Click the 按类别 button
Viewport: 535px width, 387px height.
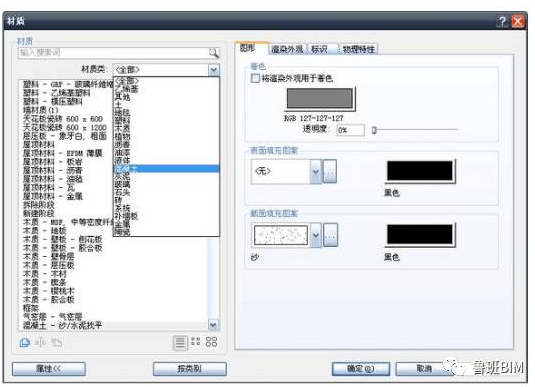[x=190, y=369]
